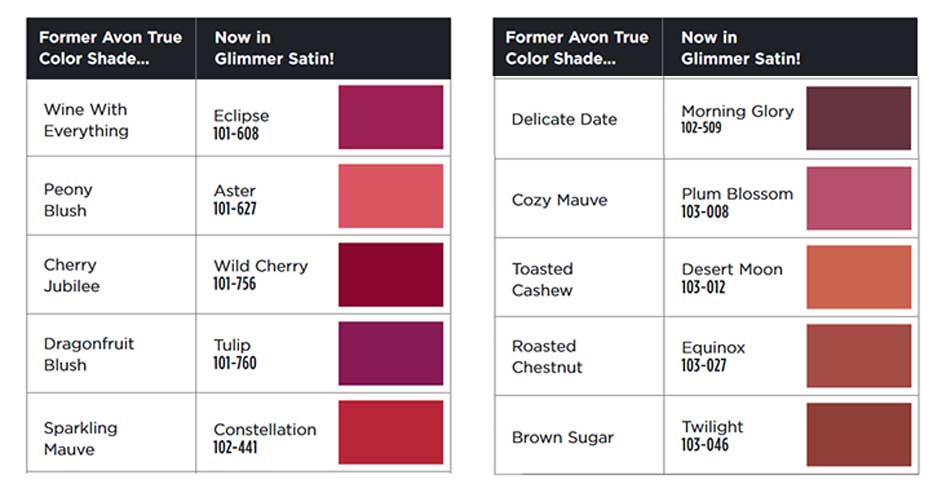Select the Morning Glory 102-509 swatch
The image size is (942, 500).
[x=858, y=118]
